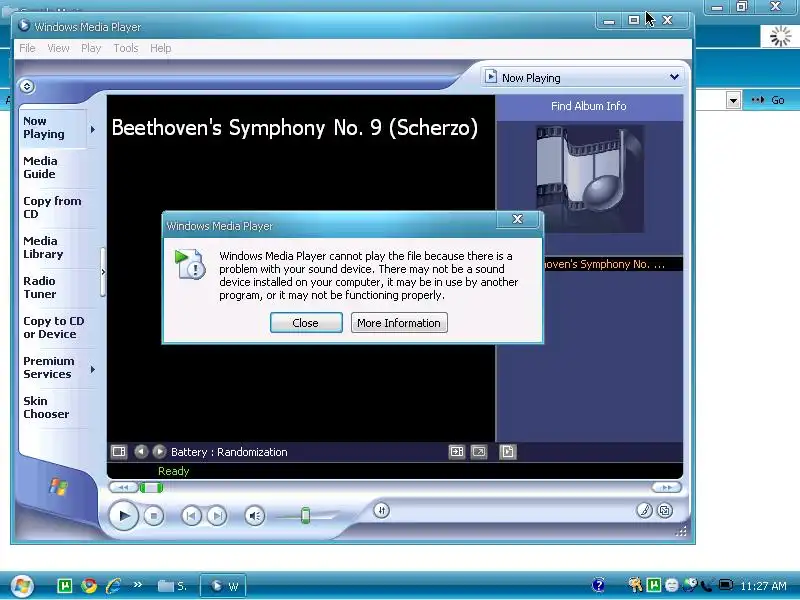Toggle the playlist pane icon
The height and width of the screenshot is (600, 800).
[508, 452]
